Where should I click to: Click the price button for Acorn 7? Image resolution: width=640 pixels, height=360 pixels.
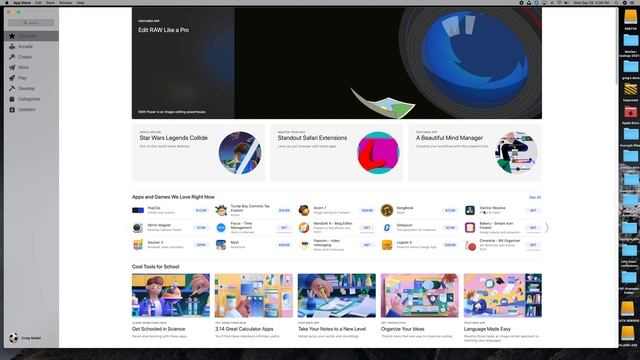point(367,210)
